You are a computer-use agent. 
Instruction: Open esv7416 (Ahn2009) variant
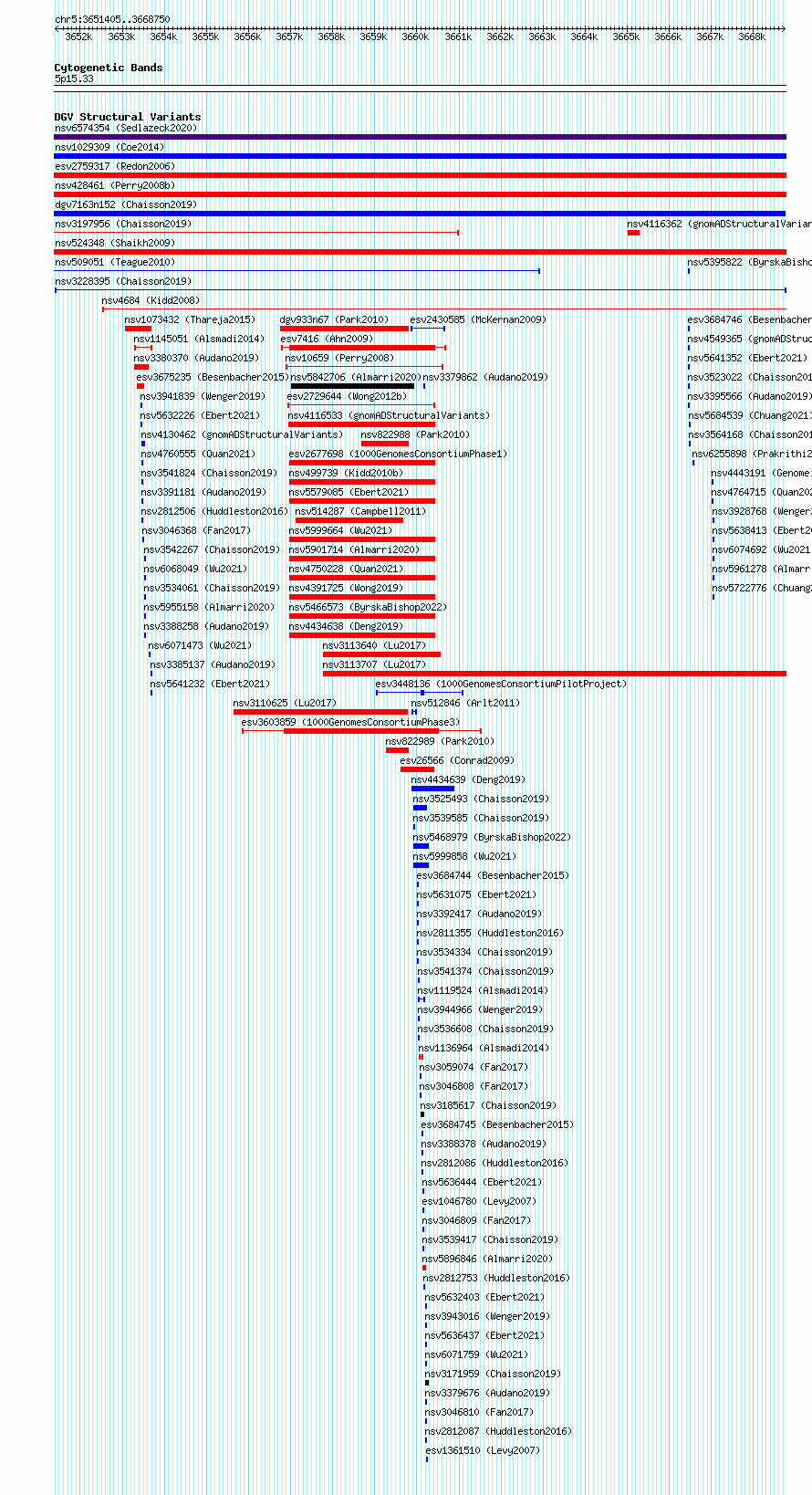[x=326, y=339]
